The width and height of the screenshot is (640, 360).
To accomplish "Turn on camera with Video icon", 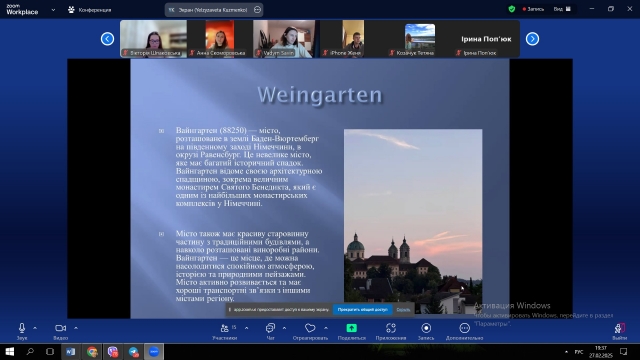I will coord(60,328).
